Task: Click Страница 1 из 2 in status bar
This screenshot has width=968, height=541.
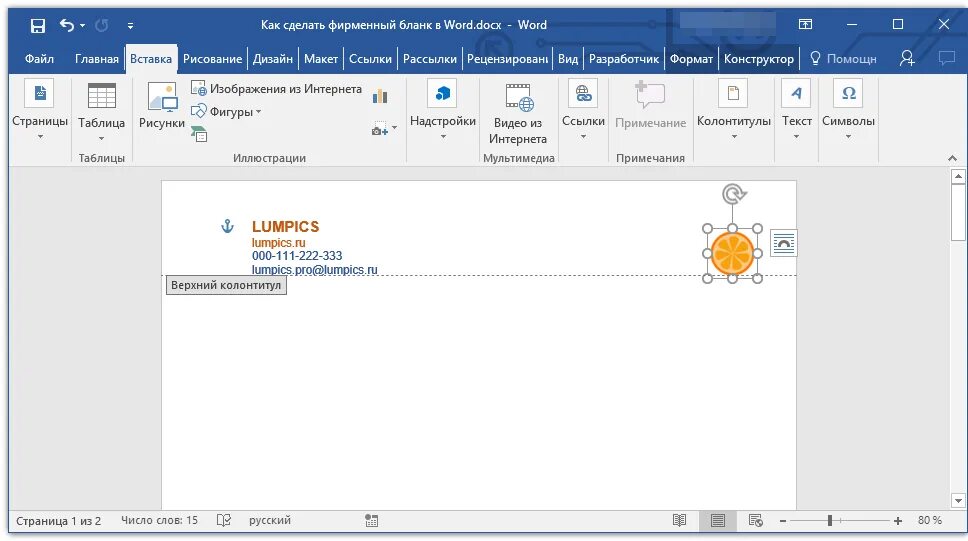Action: tap(59, 521)
